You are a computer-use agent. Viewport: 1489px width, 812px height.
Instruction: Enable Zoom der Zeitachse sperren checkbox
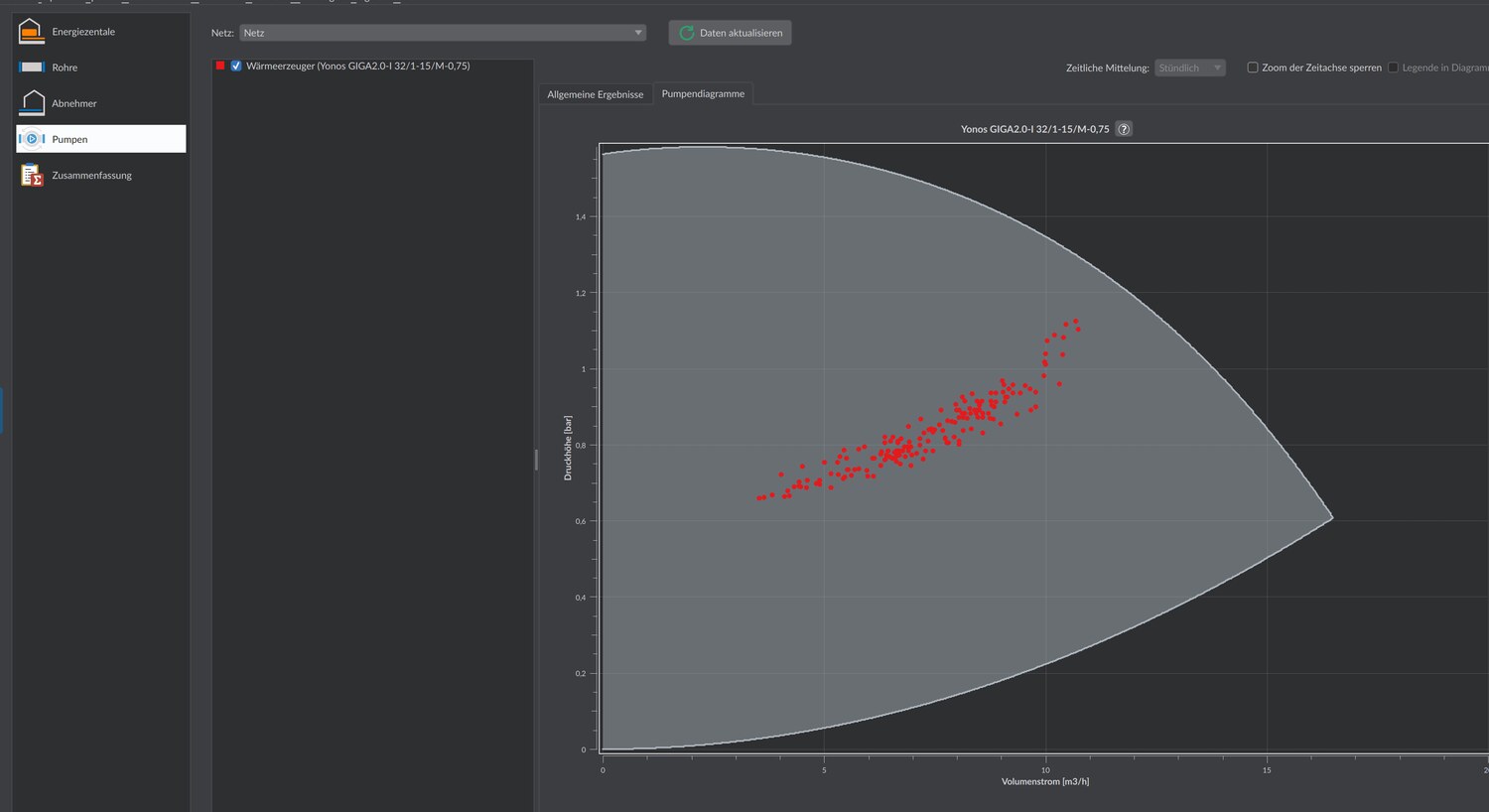click(1253, 68)
